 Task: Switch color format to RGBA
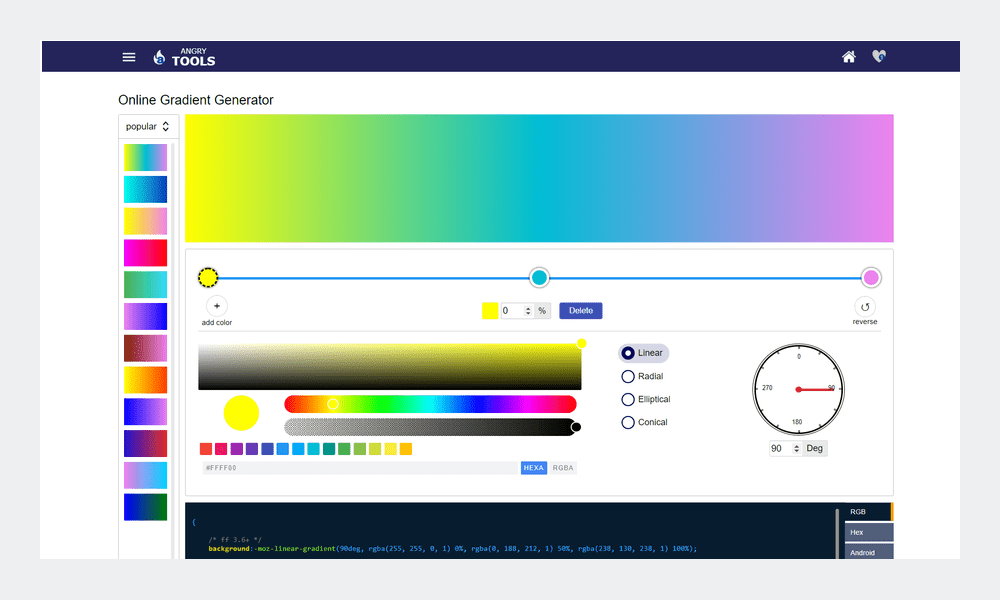(562, 468)
